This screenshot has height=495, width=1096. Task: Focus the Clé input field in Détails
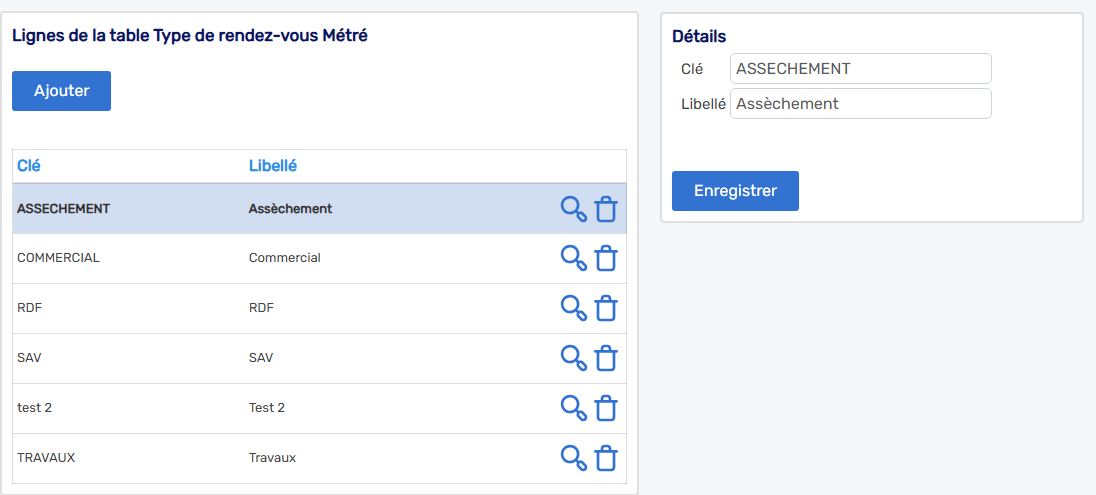[860, 69]
